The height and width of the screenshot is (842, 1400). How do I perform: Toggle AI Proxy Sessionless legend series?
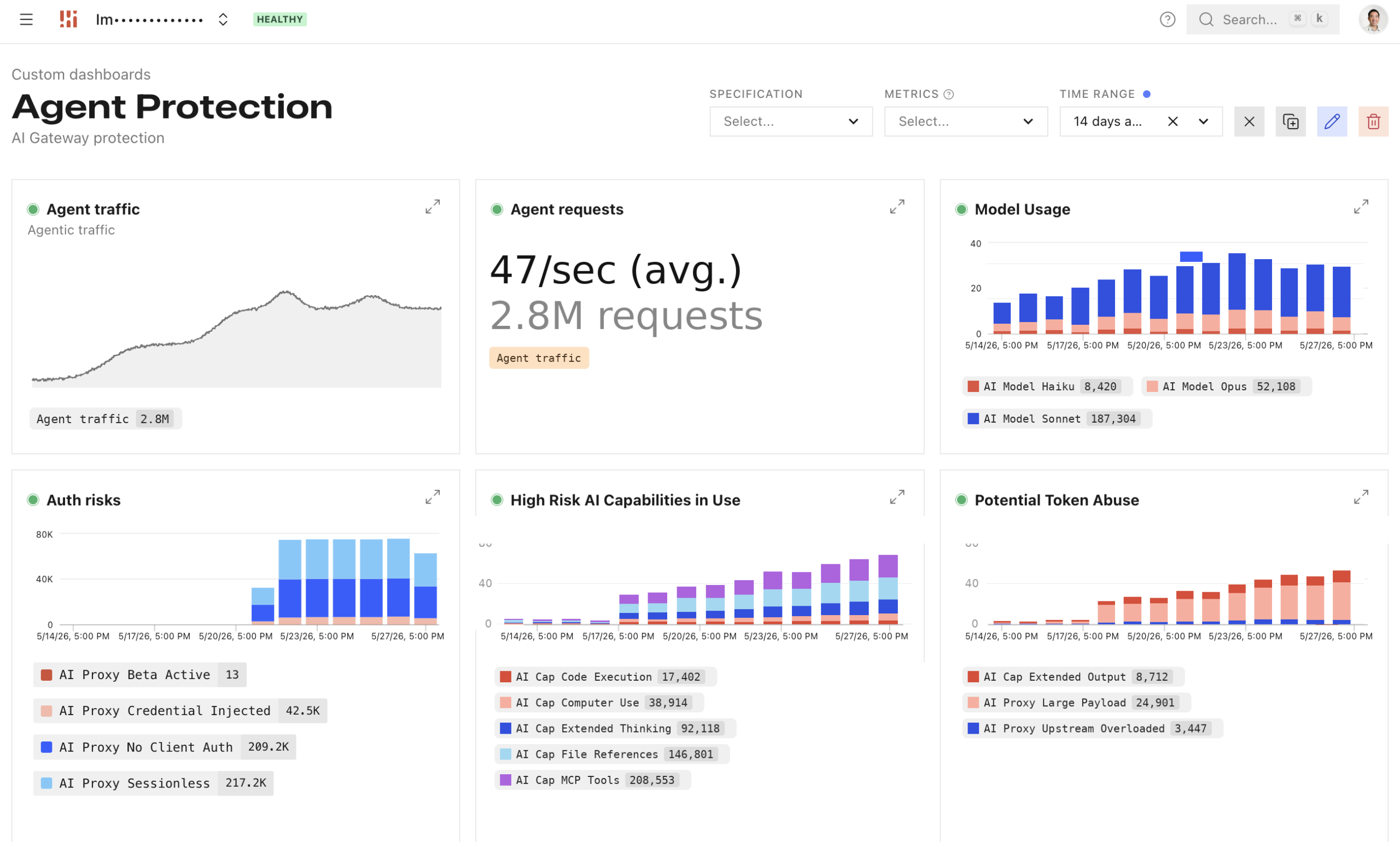[x=153, y=783]
